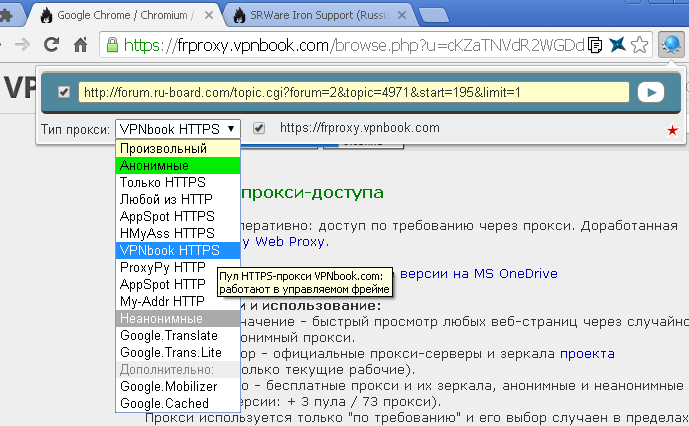Click the copy pages icon in address bar
This screenshot has height=426, width=689.
click(x=595, y=45)
